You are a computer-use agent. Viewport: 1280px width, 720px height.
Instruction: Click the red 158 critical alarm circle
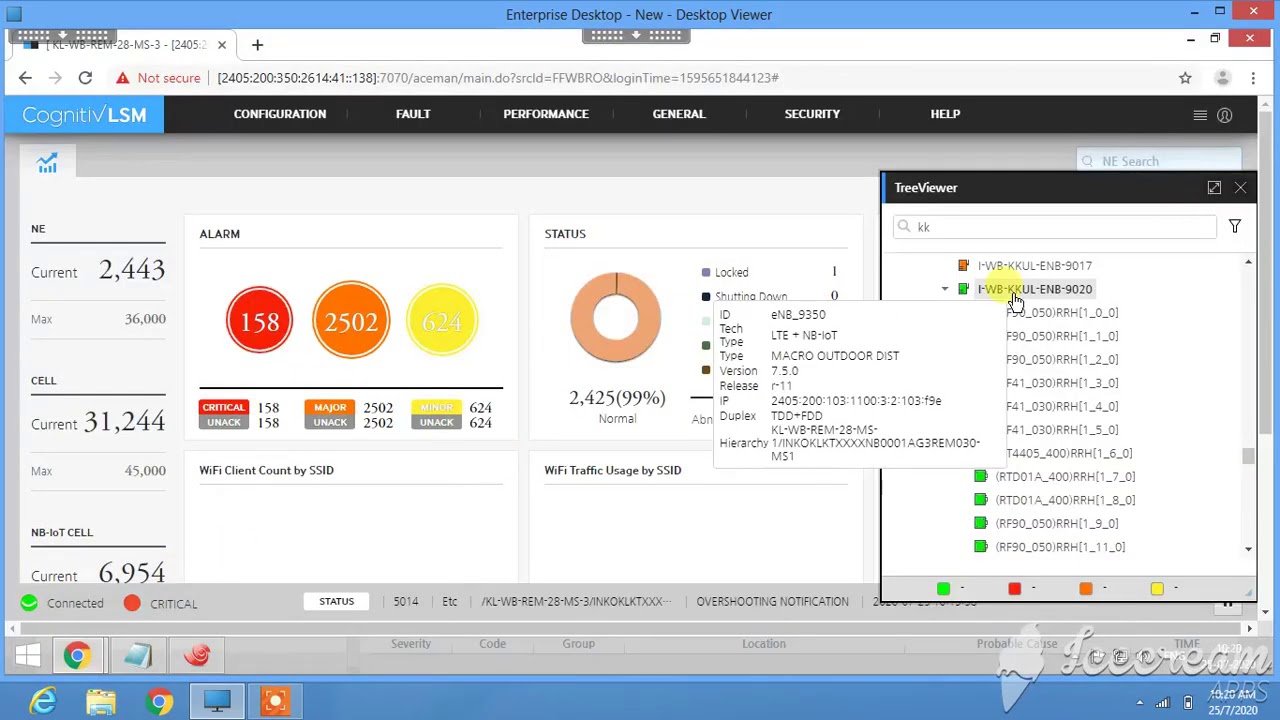pyautogui.click(x=259, y=321)
